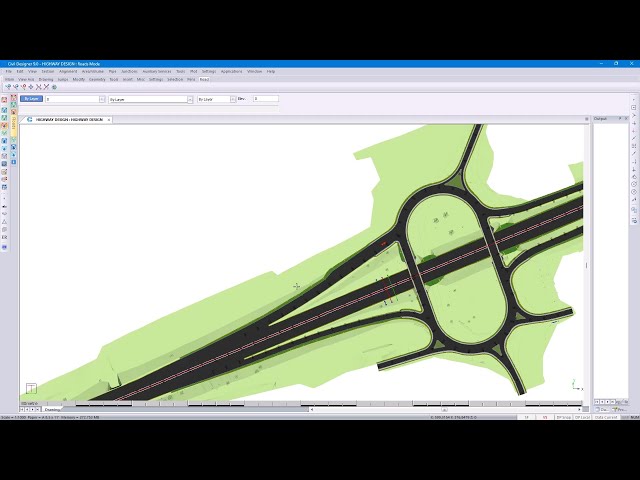The width and height of the screenshot is (640, 480).
Task: Click the Elev input field
Action: pyautogui.click(x=266, y=99)
